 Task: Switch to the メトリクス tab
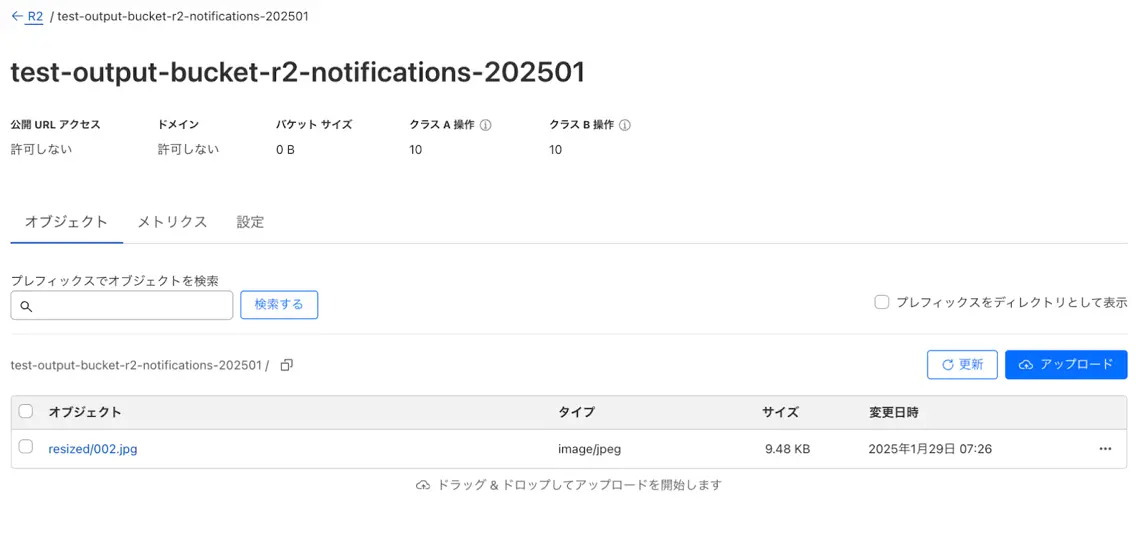tap(172, 222)
